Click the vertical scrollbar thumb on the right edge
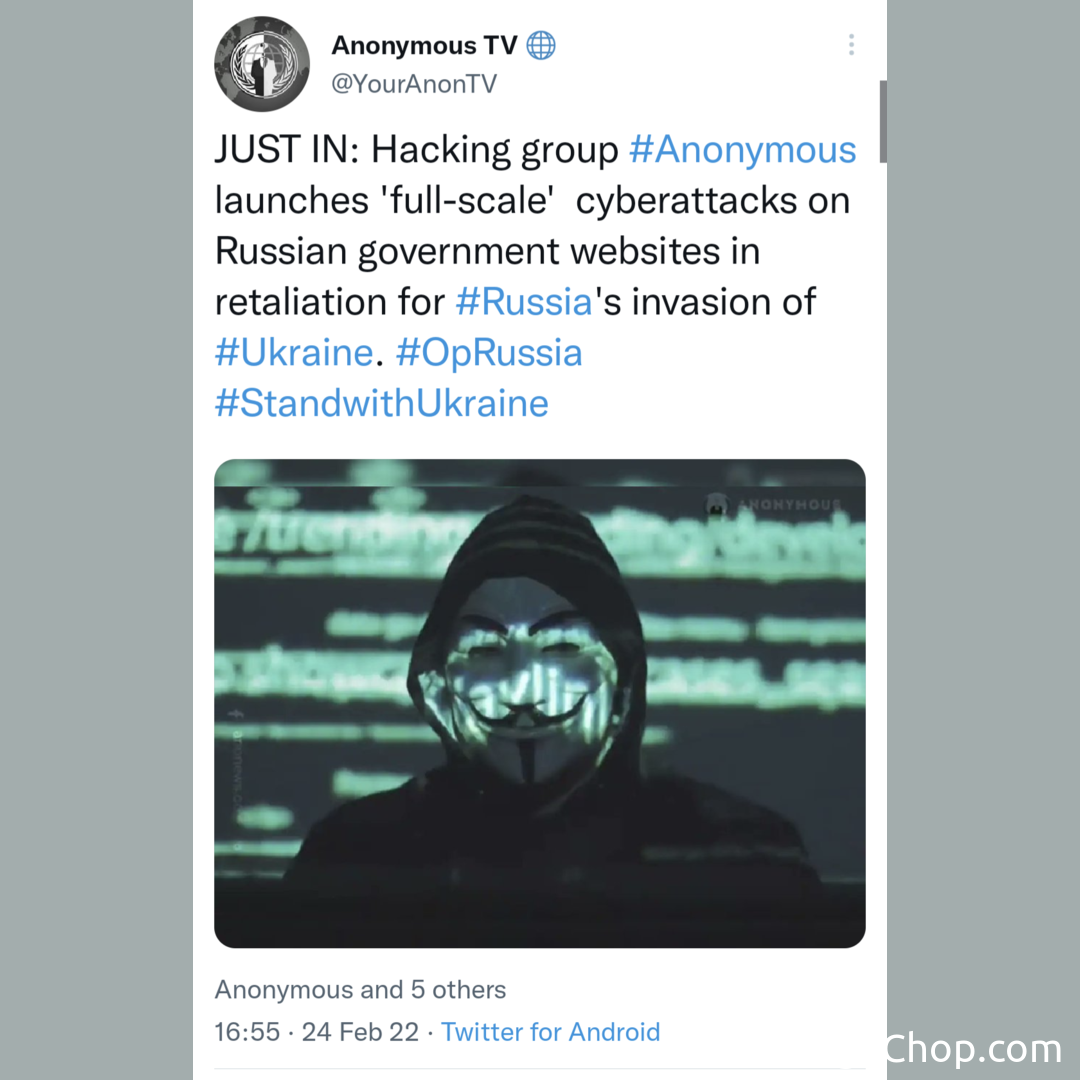The height and width of the screenshot is (1080, 1080). [x=883, y=121]
